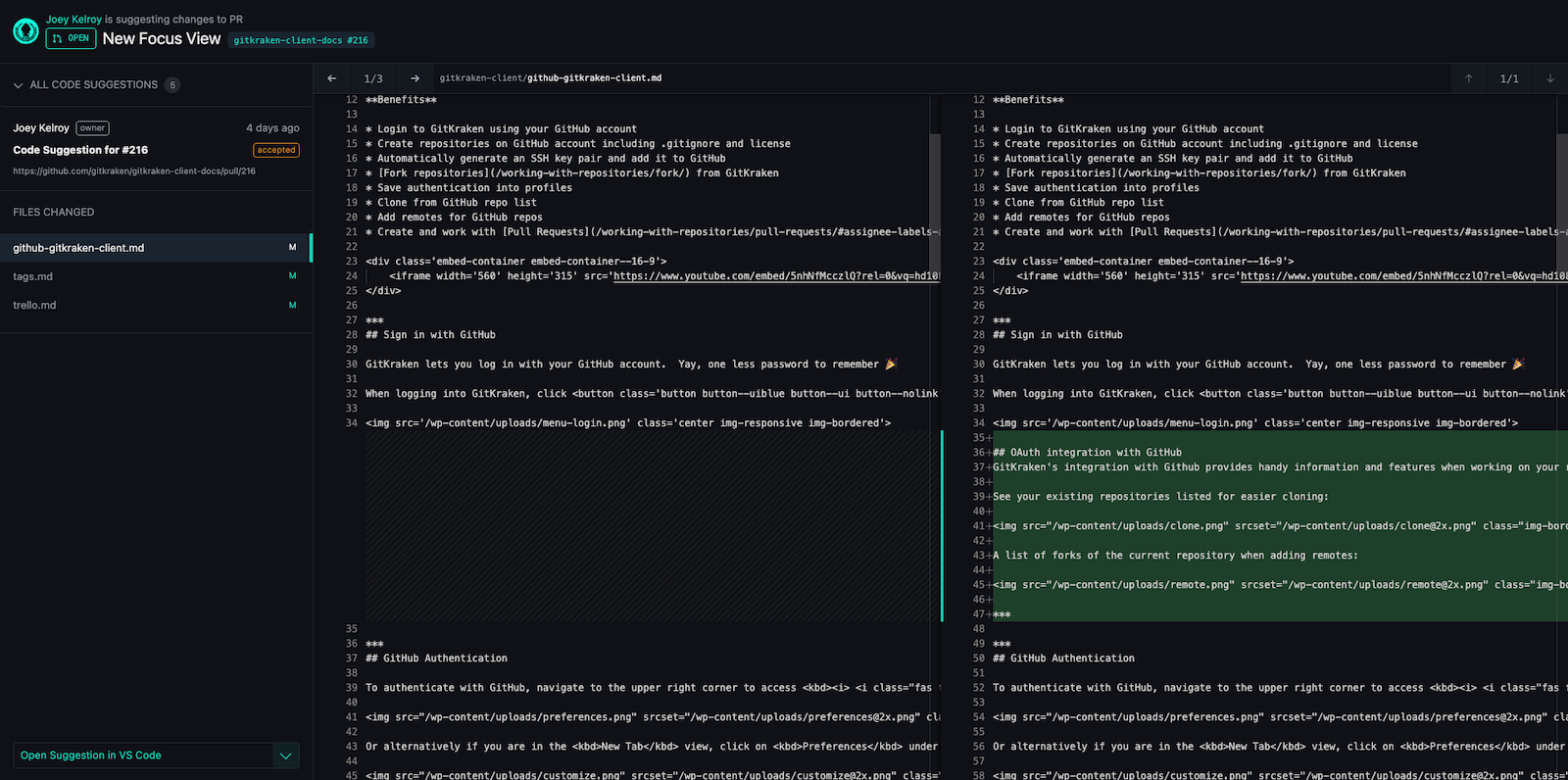1568x780 pixels.
Task: Click added line 'A list of forks of the current repository'
Action: pyautogui.click(x=1175, y=556)
